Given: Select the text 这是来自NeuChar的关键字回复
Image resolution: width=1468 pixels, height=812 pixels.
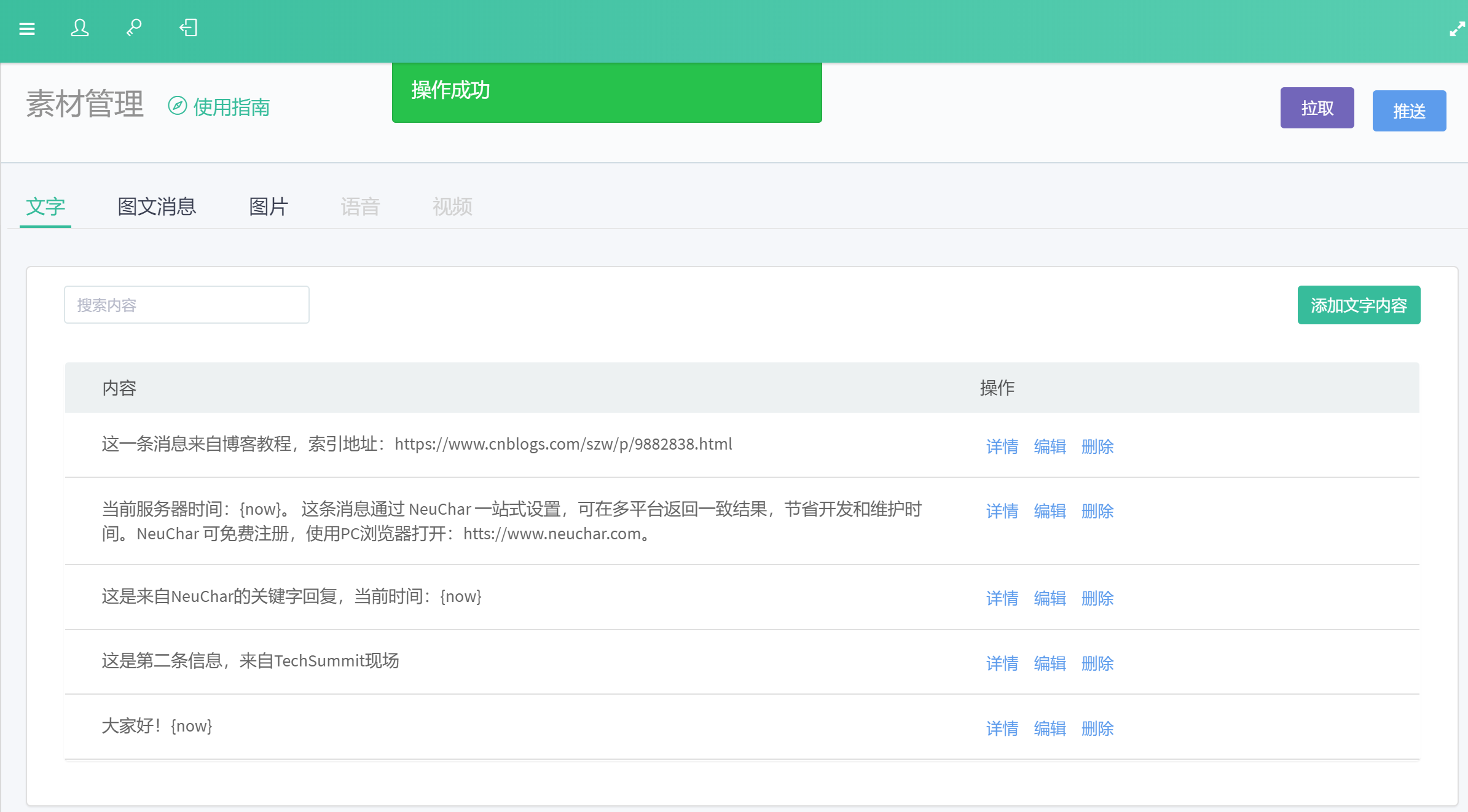Looking at the screenshot, I should click(x=219, y=596).
